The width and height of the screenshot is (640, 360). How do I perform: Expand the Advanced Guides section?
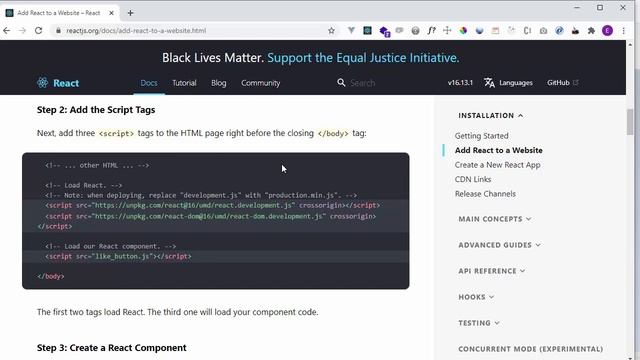pos(500,245)
